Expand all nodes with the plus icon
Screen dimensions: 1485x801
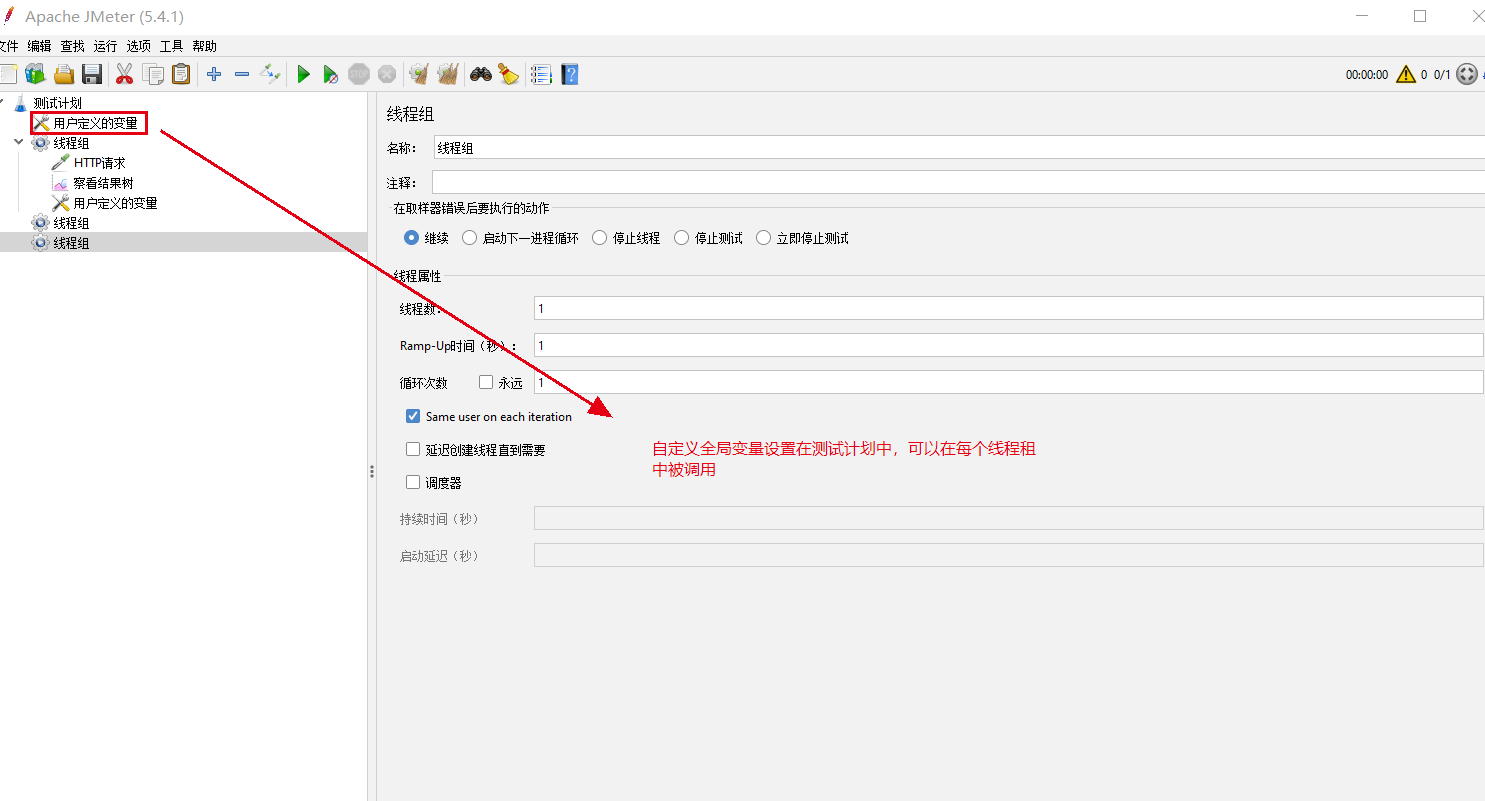(213, 74)
